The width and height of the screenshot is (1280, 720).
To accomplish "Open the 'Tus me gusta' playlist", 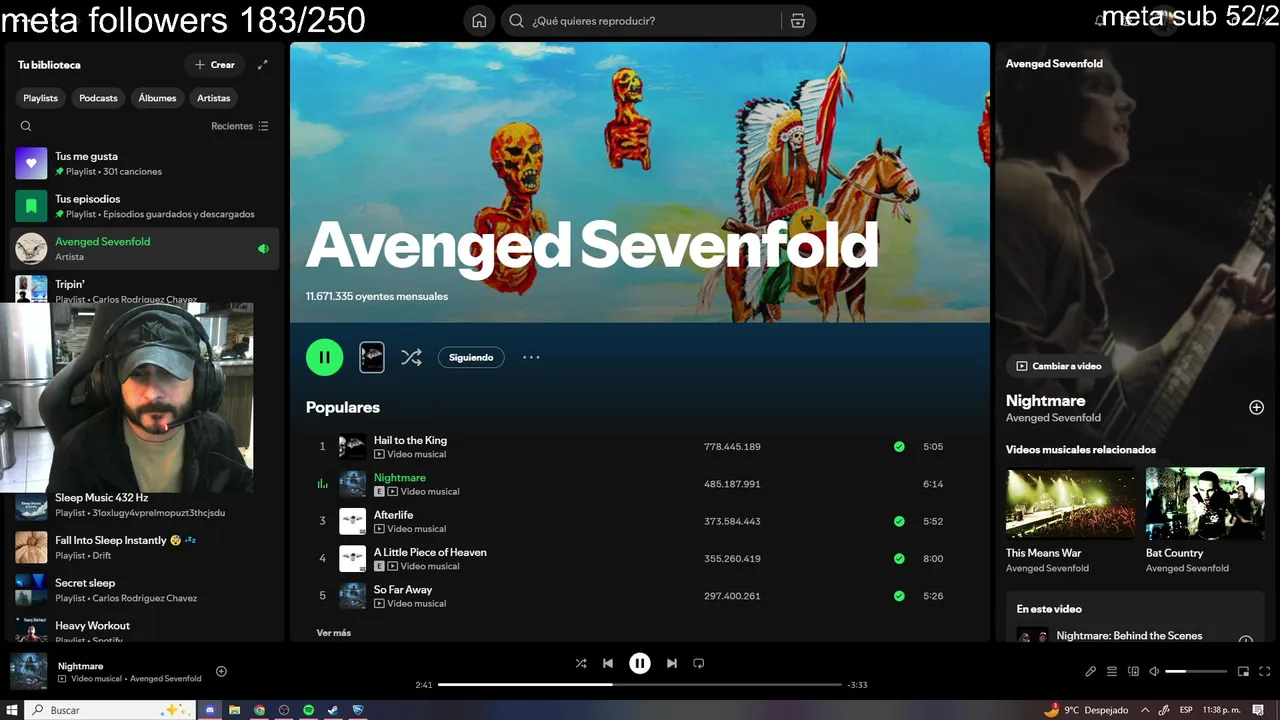I will [x=145, y=163].
